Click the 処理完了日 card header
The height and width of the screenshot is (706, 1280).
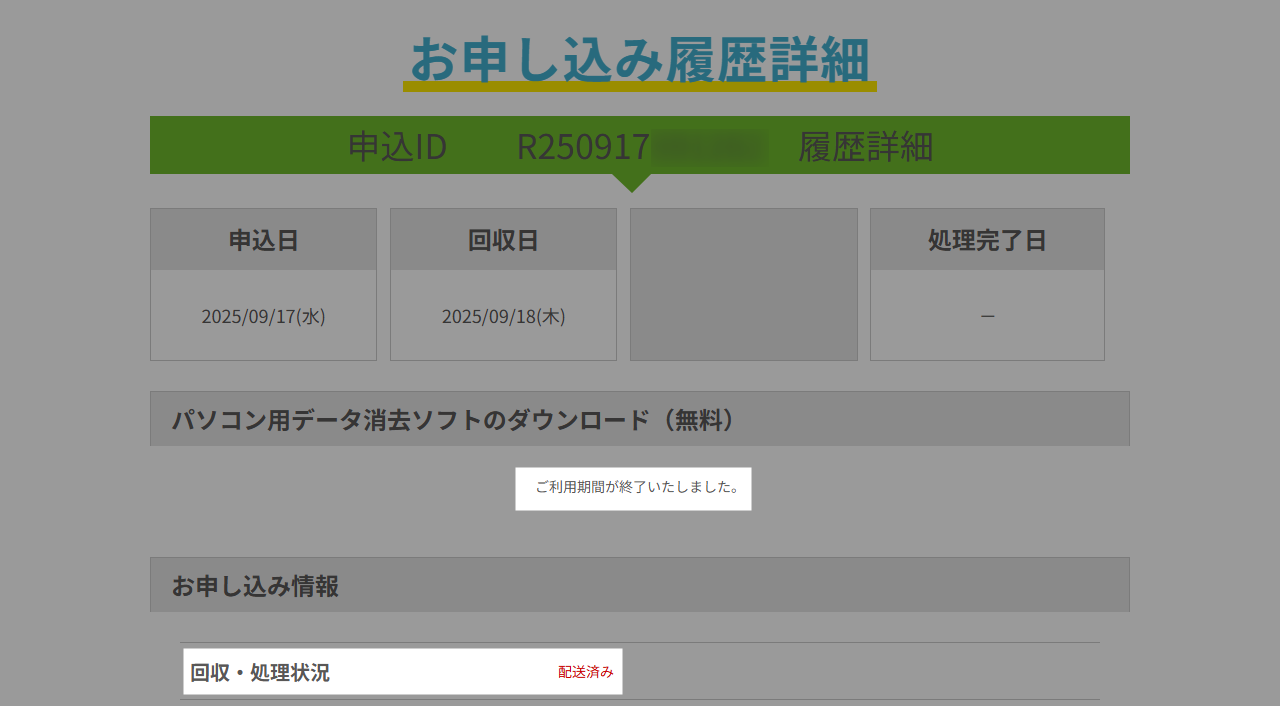pos(987,240)
